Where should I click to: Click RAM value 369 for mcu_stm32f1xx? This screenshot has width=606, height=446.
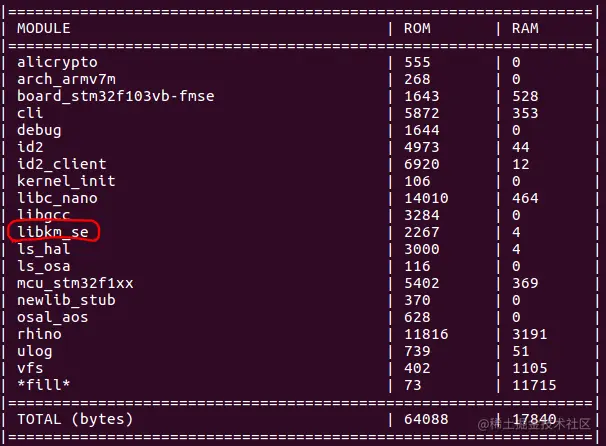pos(525,283)
